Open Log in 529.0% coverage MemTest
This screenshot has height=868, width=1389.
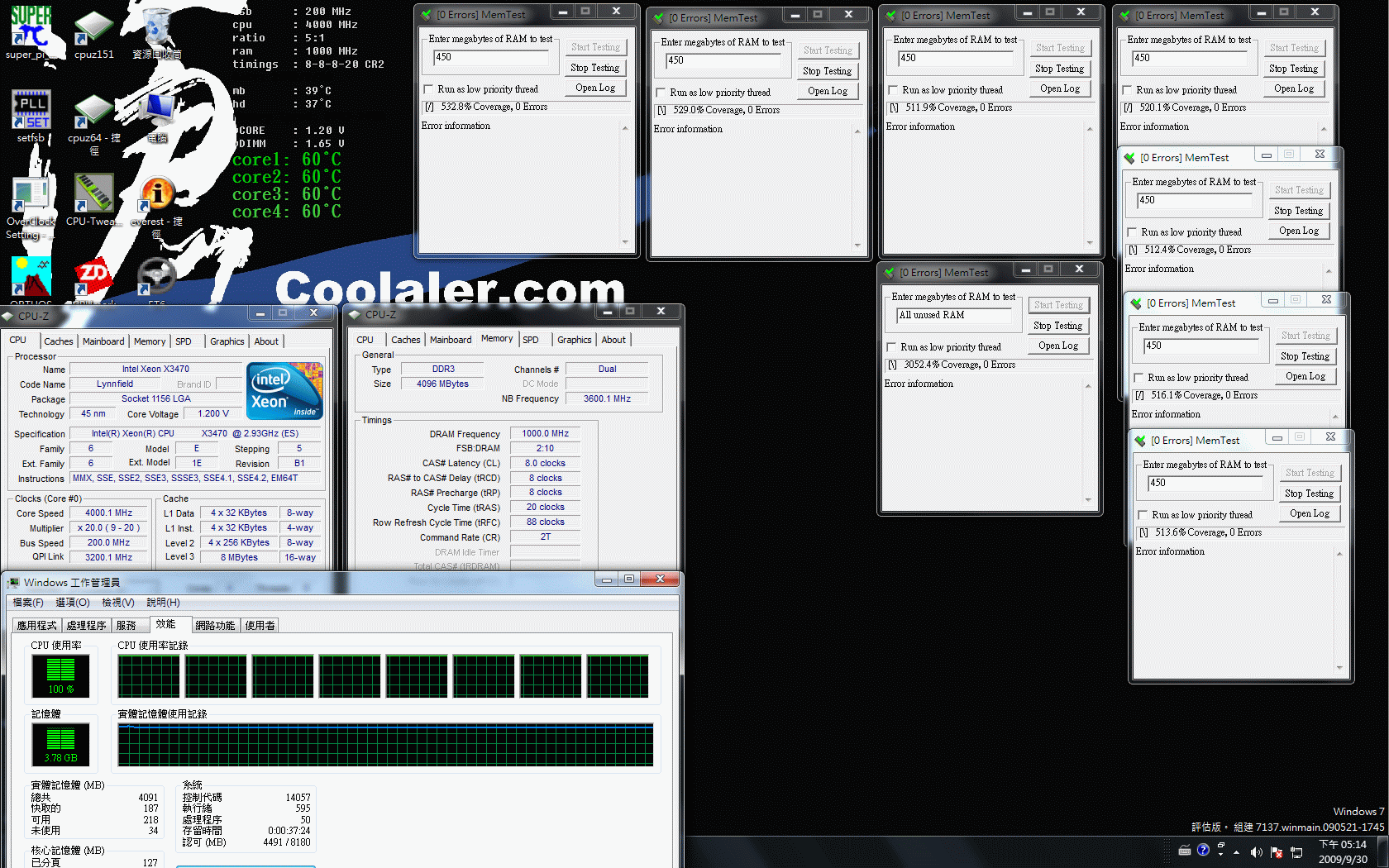click(828, 91)
